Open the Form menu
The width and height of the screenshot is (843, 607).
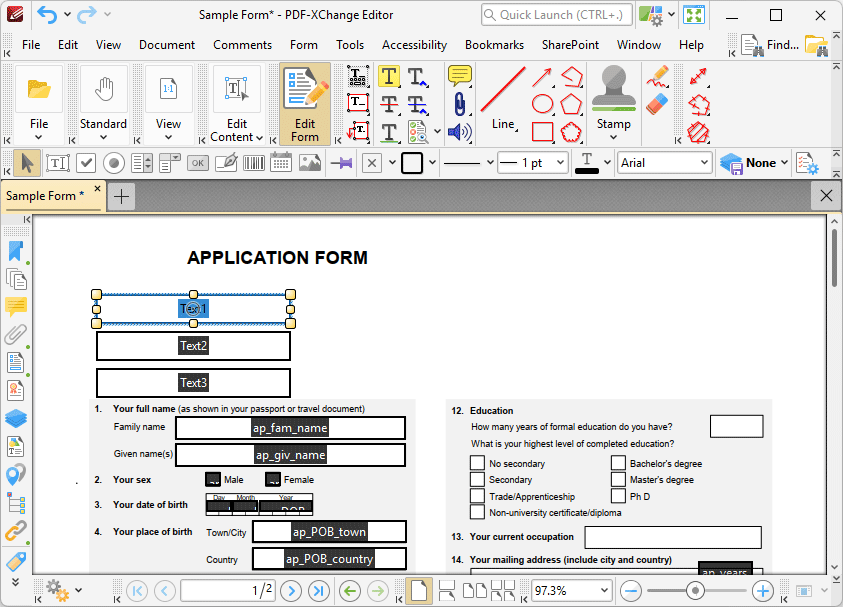304,44
